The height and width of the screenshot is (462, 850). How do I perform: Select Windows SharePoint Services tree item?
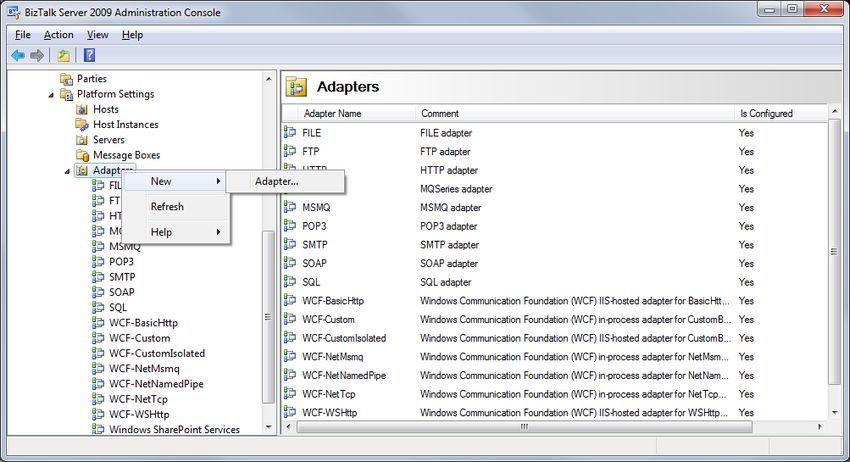pos(174,429)
